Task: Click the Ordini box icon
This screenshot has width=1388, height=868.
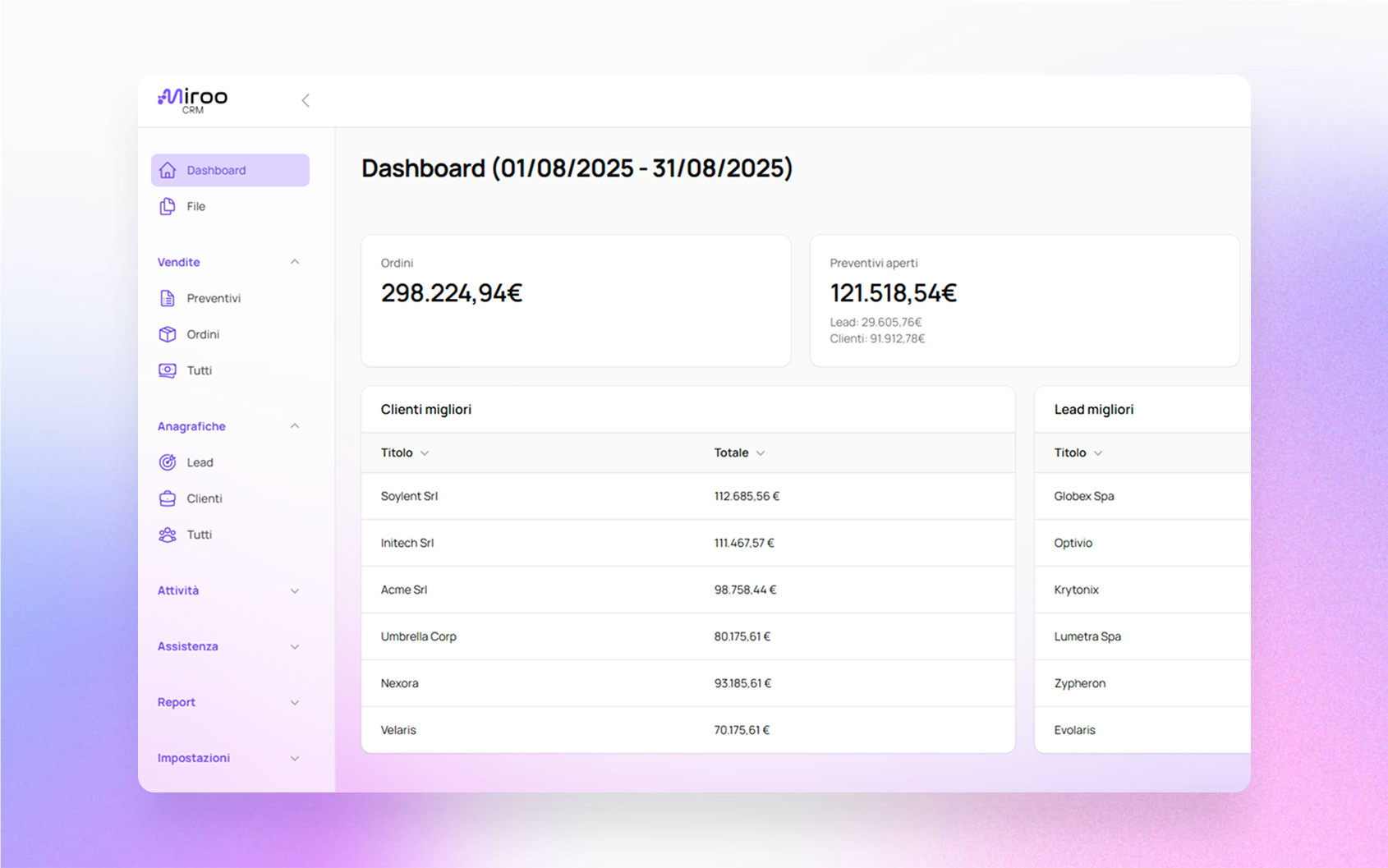Action: (x=168, y=334)
